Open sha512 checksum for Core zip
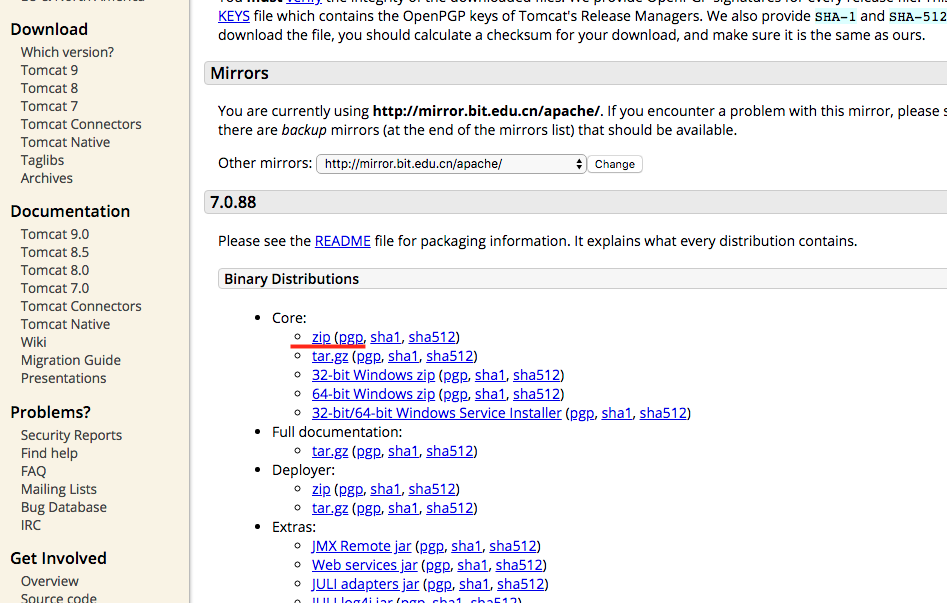 point(432,337)
